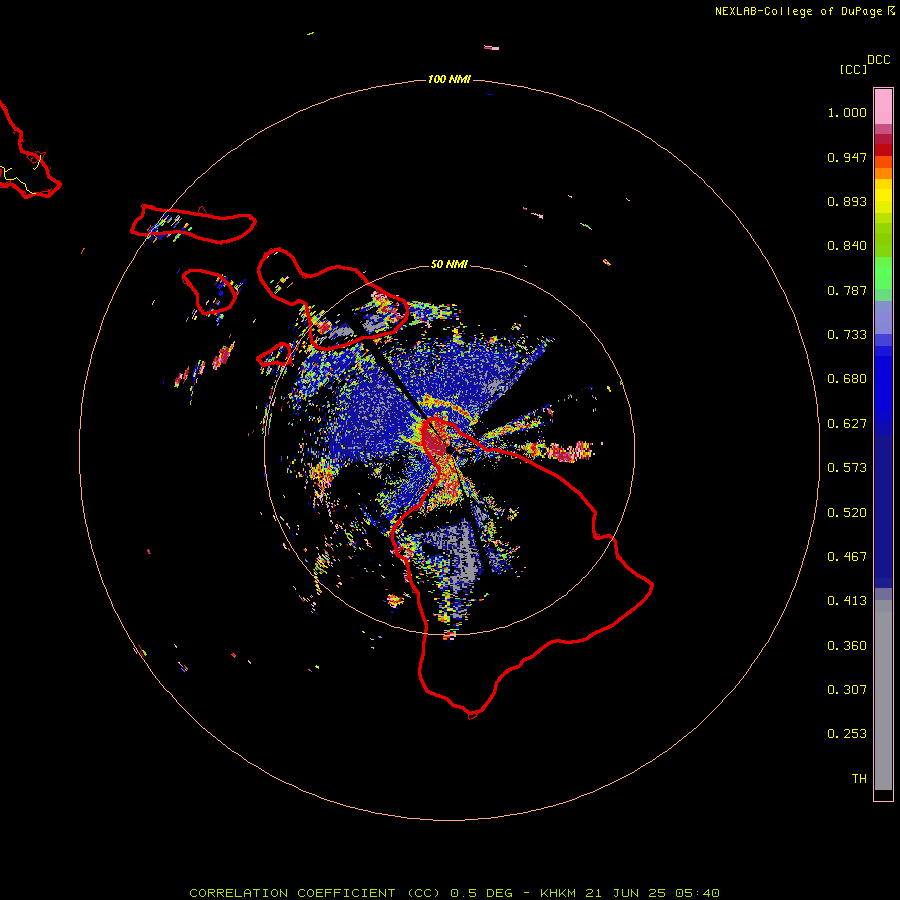Click the 0.947 color scale value
Image resolution: width=900 pixels, height=900 pixels.
coord(847,157)
